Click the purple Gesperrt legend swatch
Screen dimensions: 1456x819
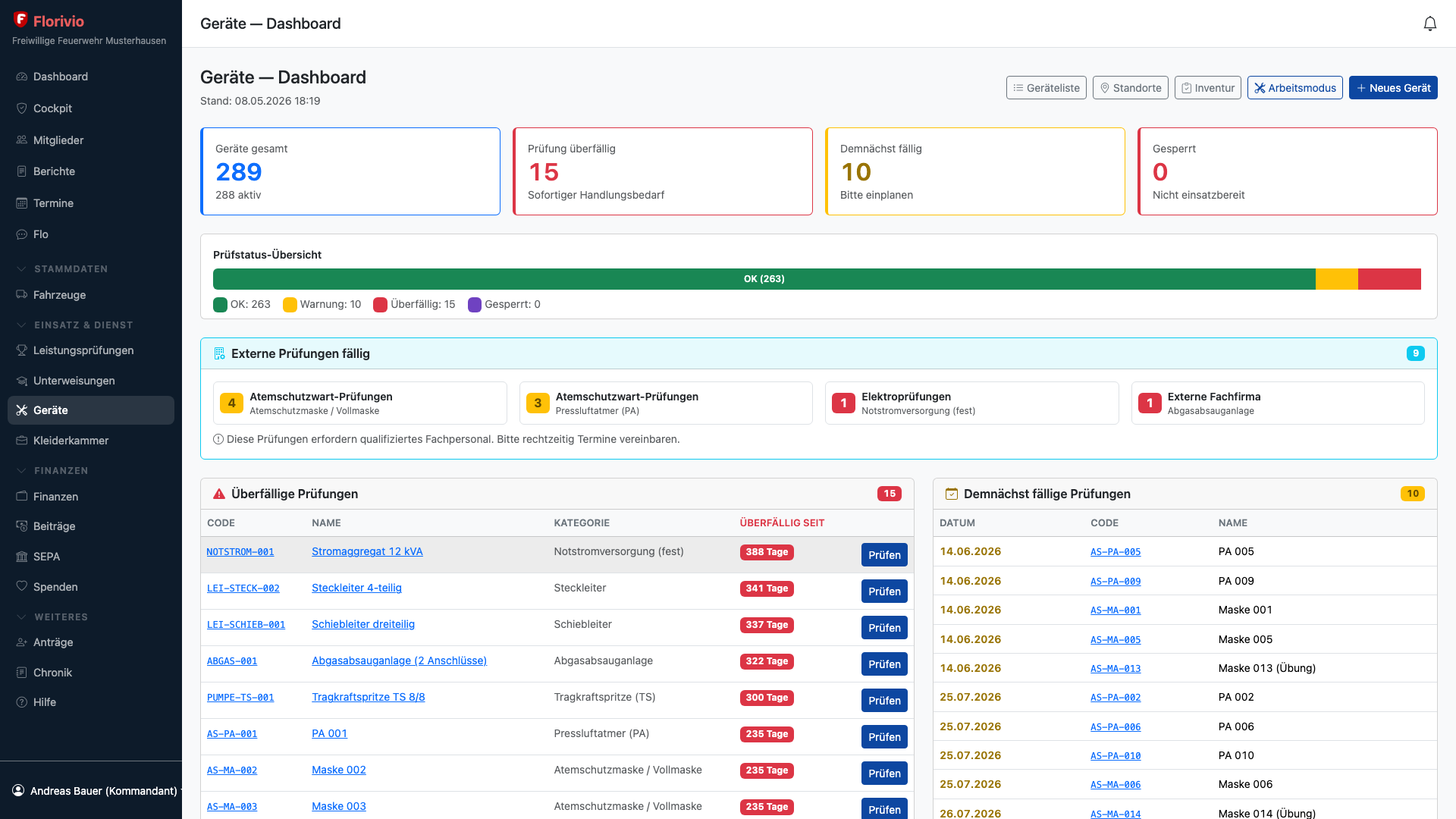point(475,305)
